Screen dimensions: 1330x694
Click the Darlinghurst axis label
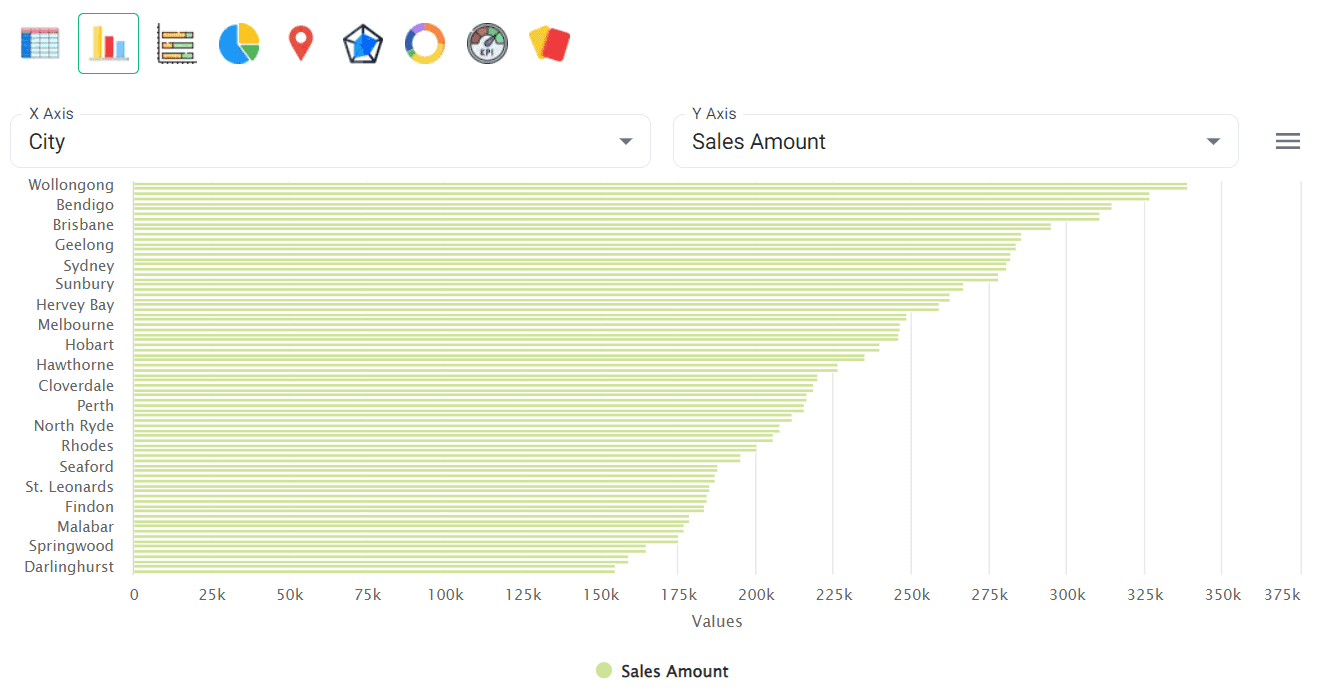68,566
